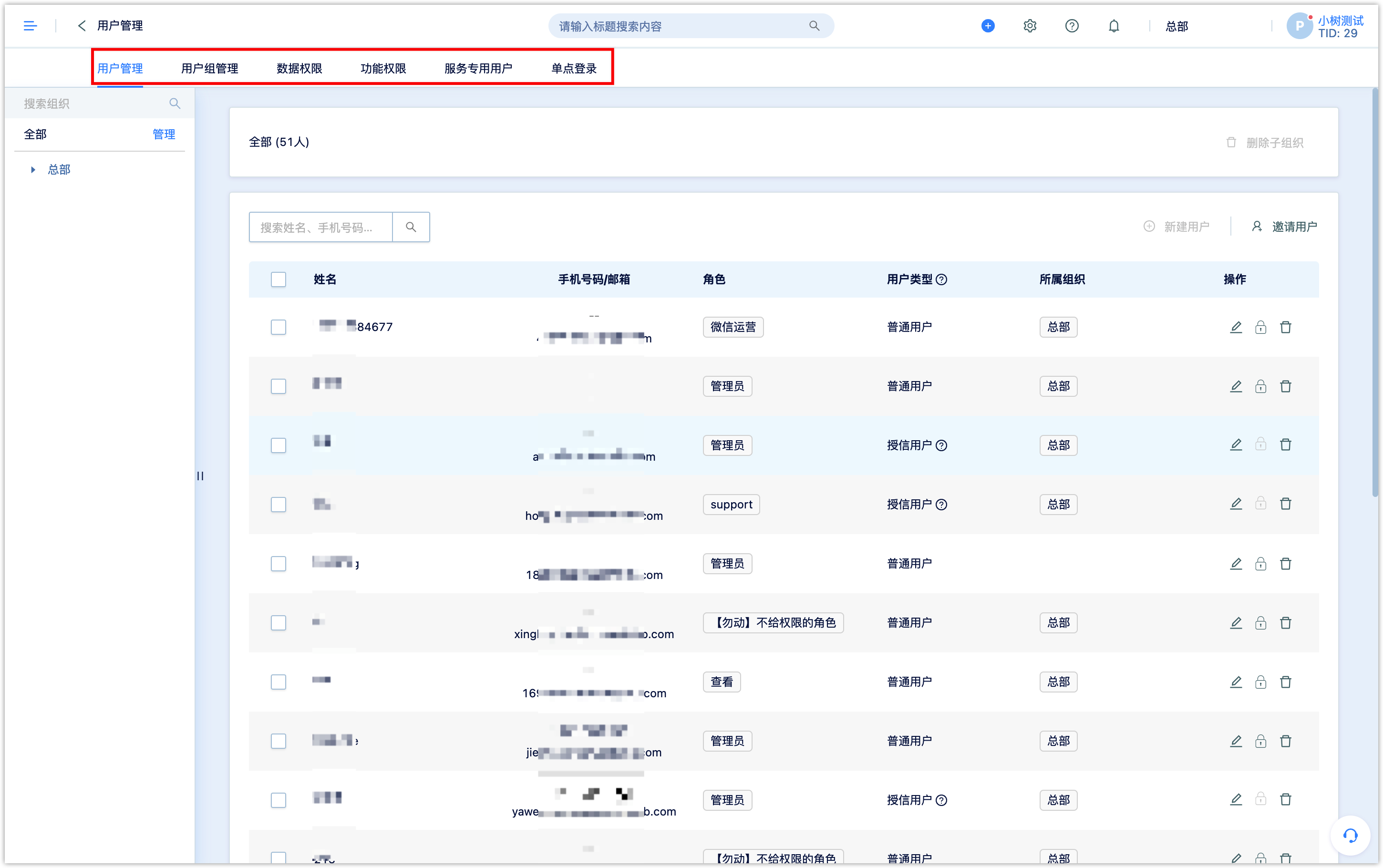
Task: Click the sidebar collapse handle
Action: pyautogui.click(x=200, y=476)
